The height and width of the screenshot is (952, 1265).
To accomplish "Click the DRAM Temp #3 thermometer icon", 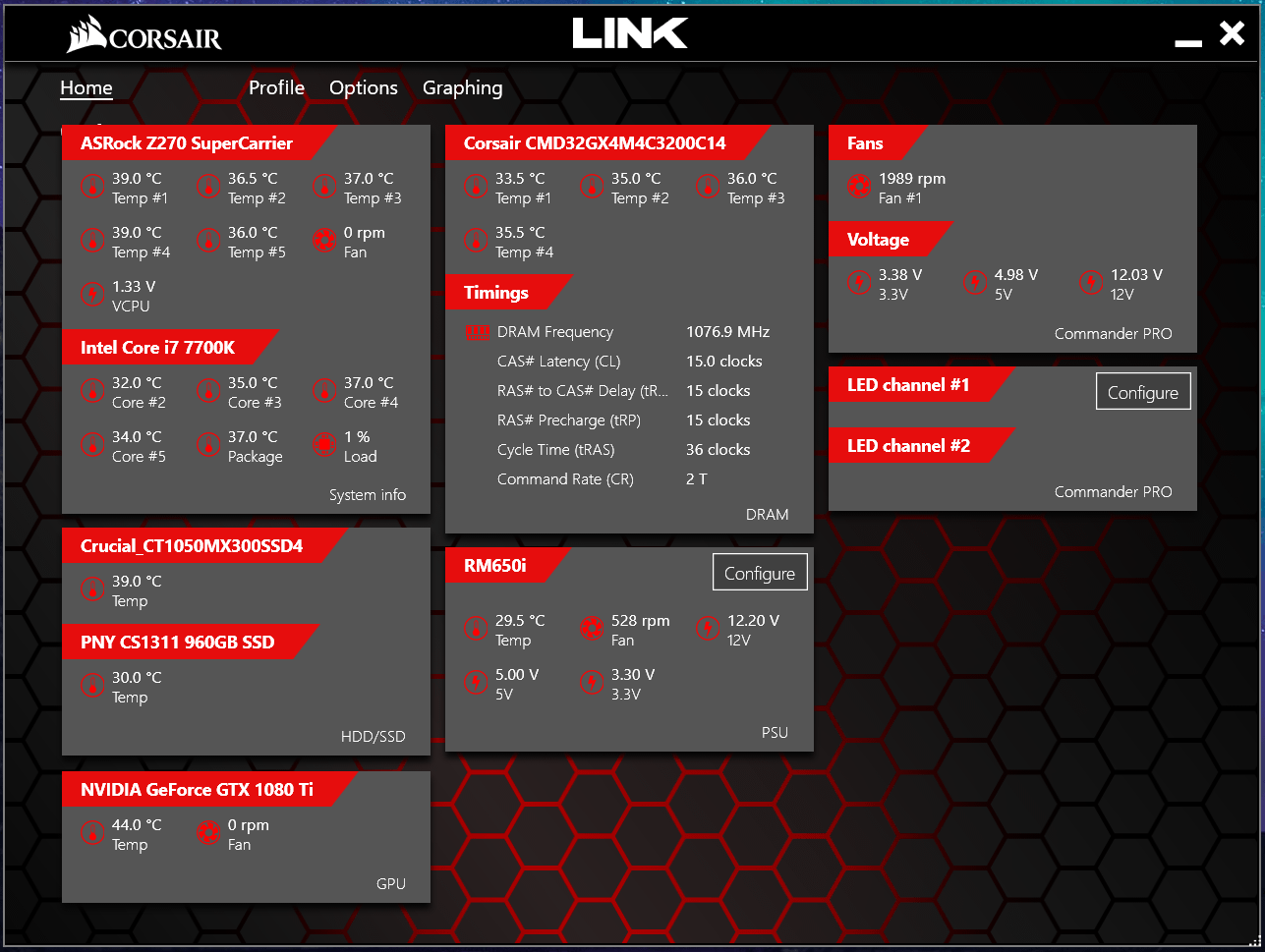I will click(708, 187).
